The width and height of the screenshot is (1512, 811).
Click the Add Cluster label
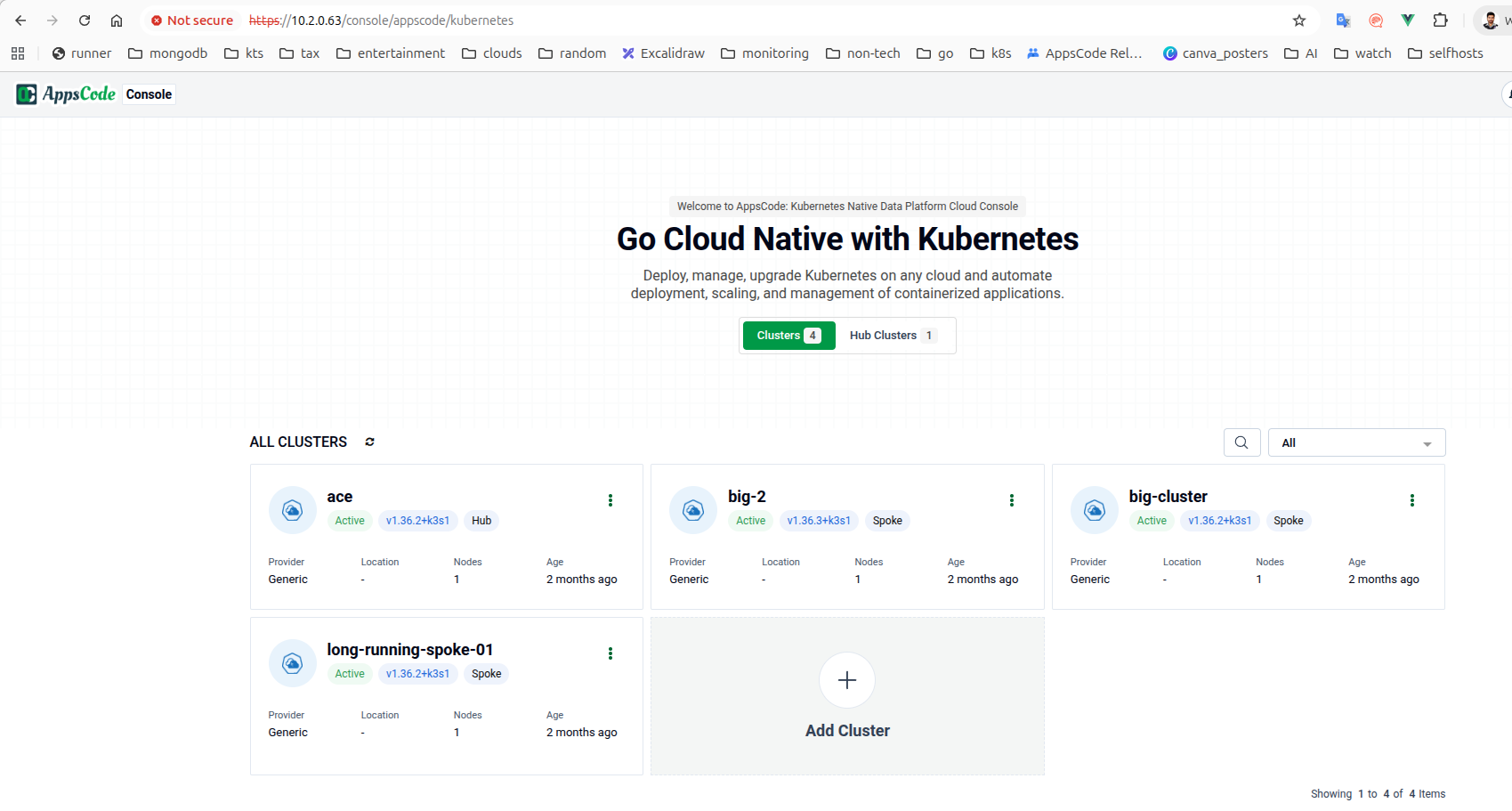(x=847, y=731)
